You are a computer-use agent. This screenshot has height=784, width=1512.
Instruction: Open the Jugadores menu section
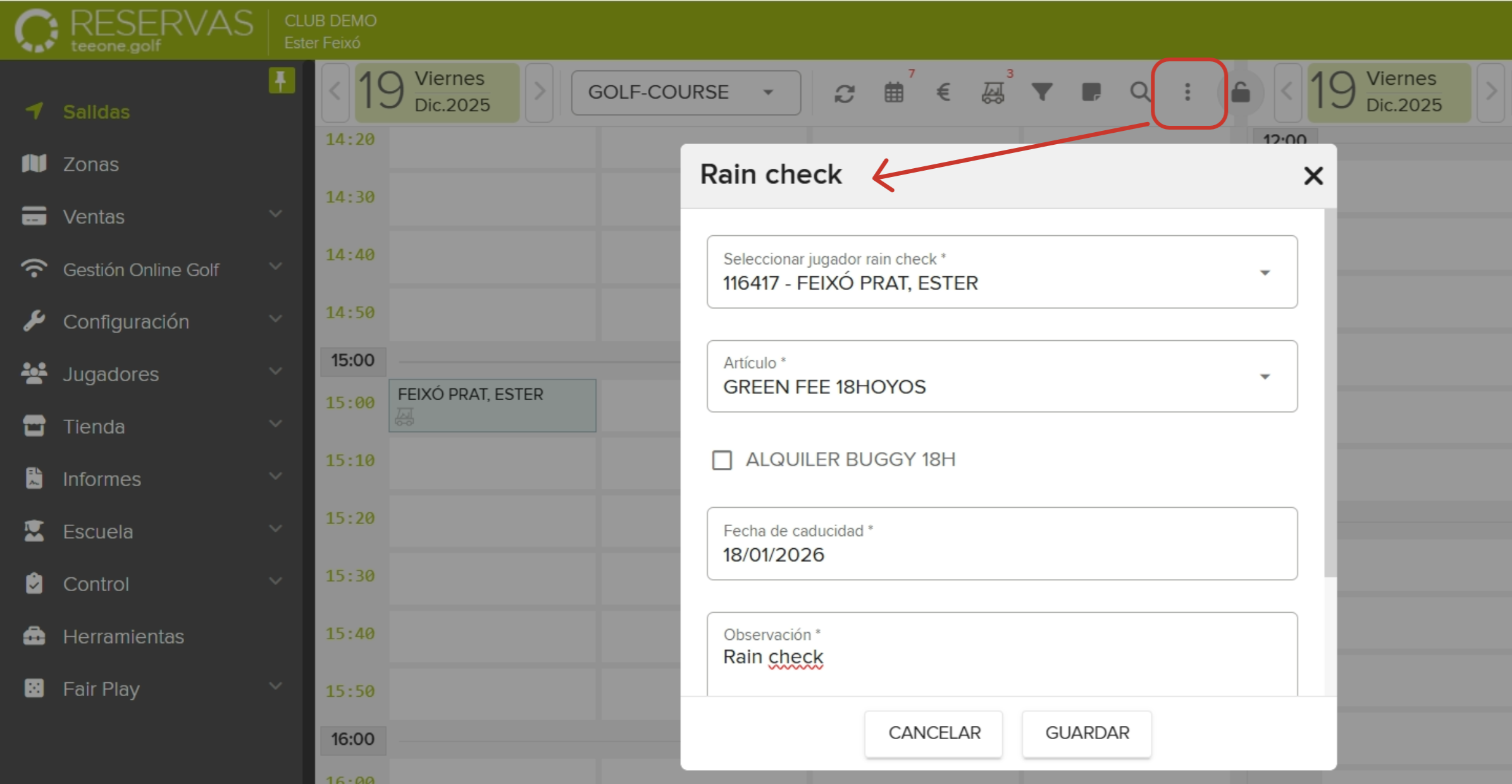tap(110, 374)
